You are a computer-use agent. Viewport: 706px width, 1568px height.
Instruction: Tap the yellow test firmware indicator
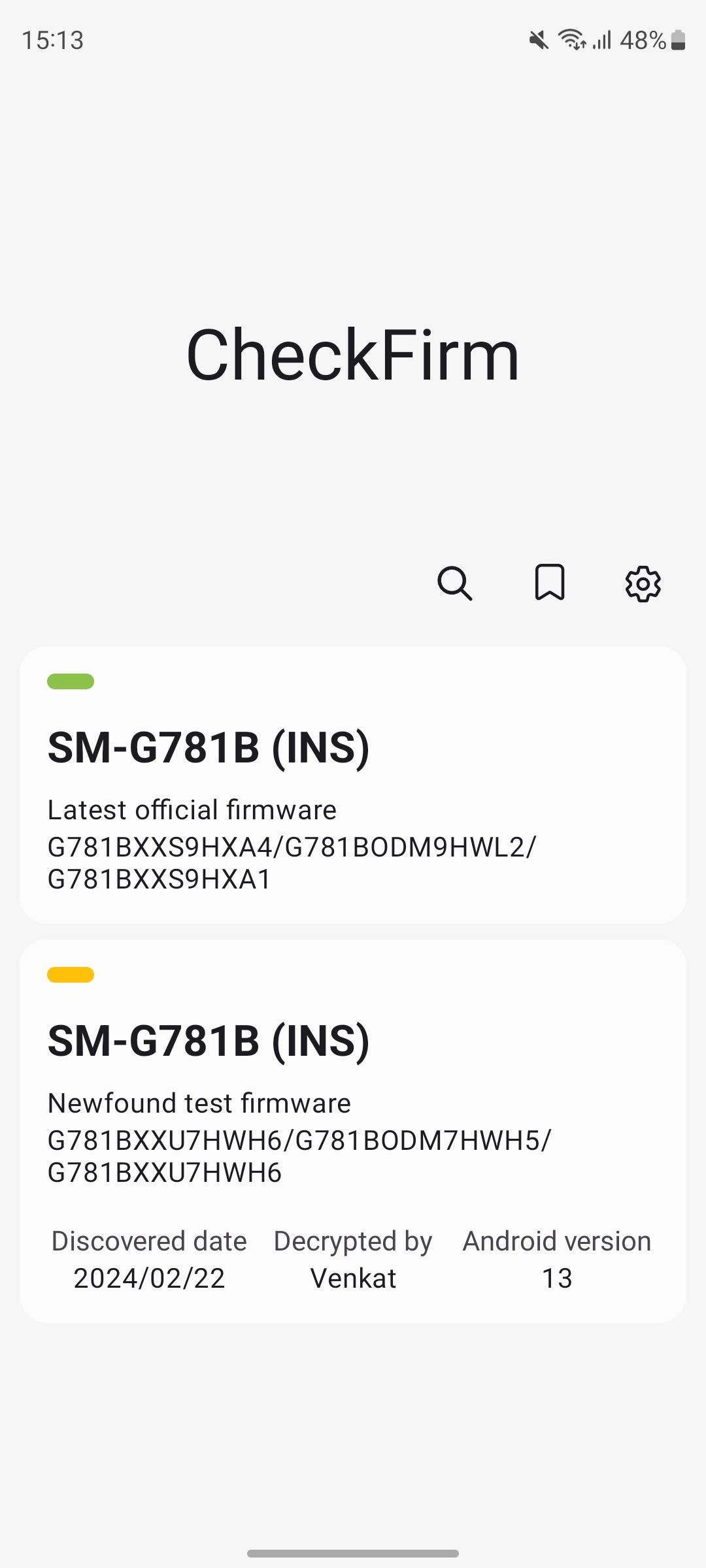click(71, 975)
